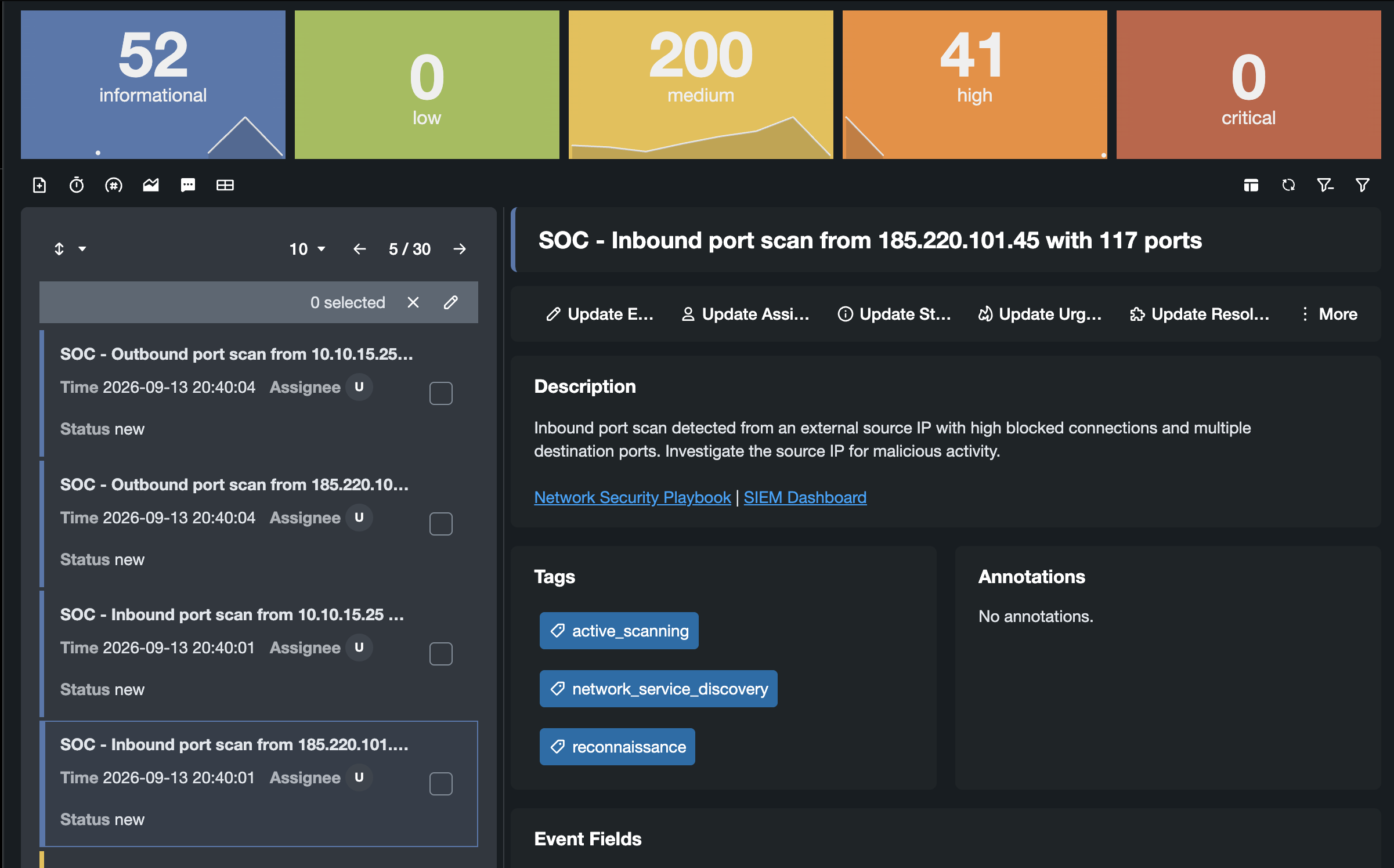
Task: Open the SIEM Dashboard link
Action: coord(805,497)
